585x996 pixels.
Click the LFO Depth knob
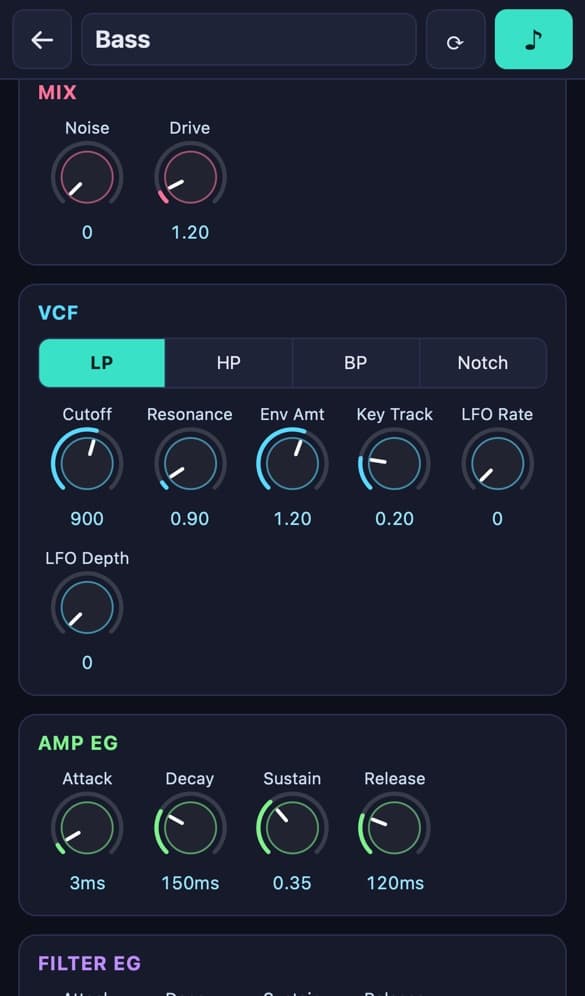pos(87,607)
